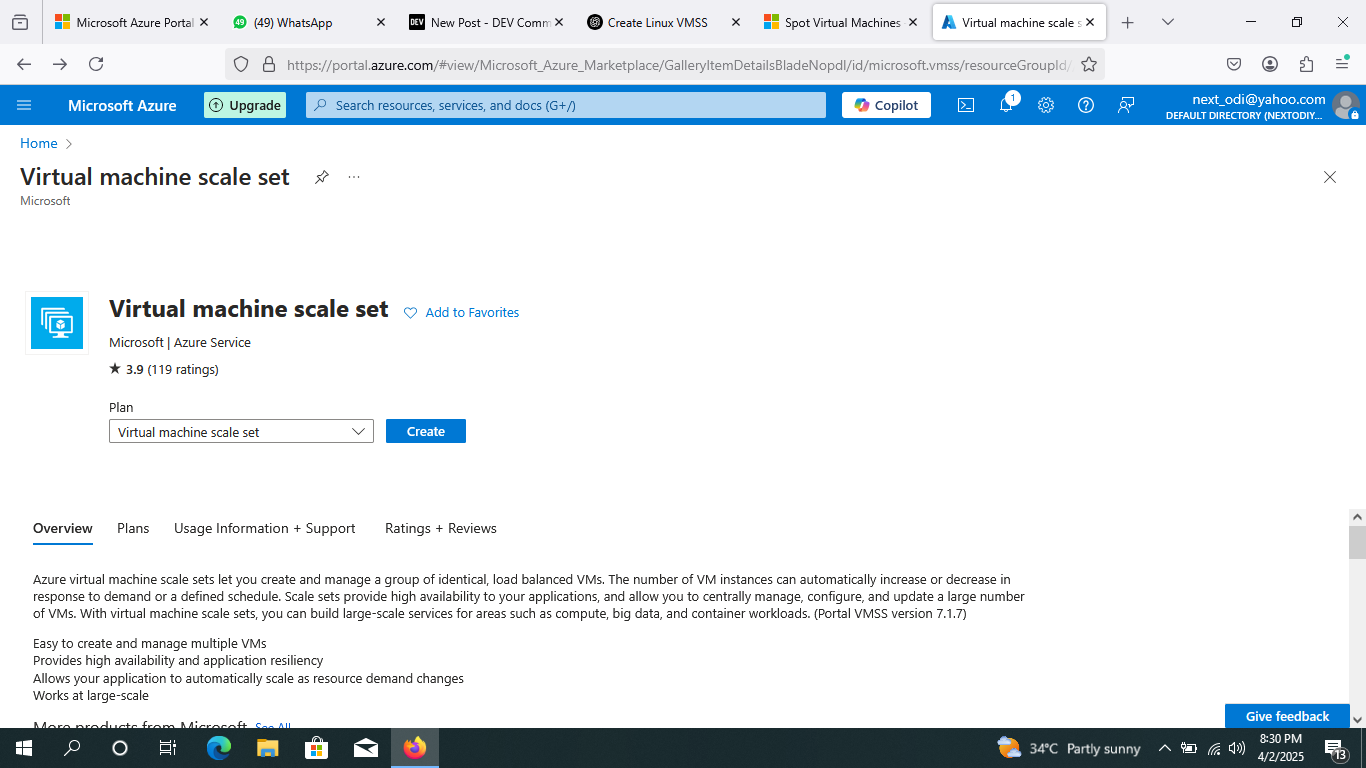
Task: Pin the Virtual machine scale set blade
Action: (322, 177)
